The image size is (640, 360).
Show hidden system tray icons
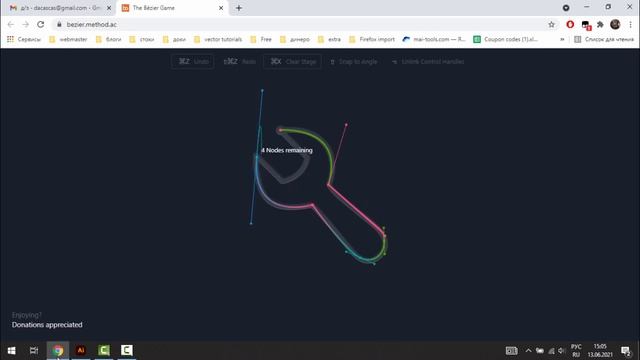(528, 350)
